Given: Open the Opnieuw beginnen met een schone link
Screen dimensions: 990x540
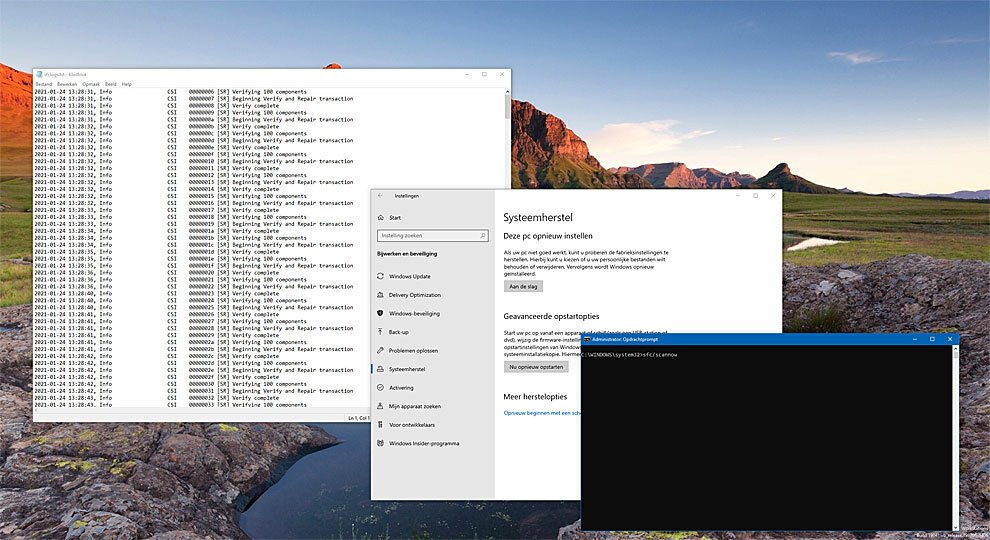Looking at the screenshot, I should coord(542,413).
